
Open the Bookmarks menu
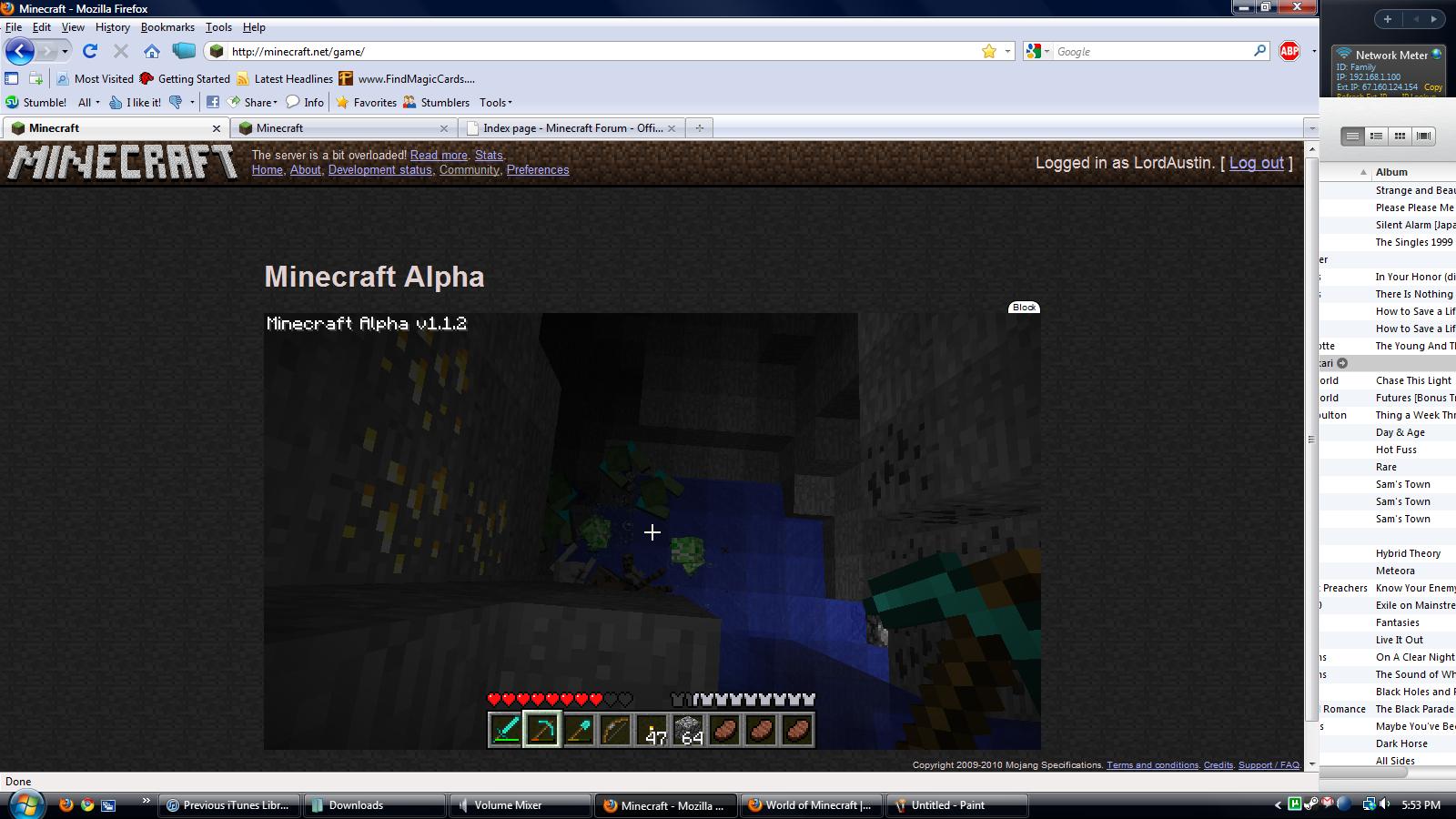(167, 27)
